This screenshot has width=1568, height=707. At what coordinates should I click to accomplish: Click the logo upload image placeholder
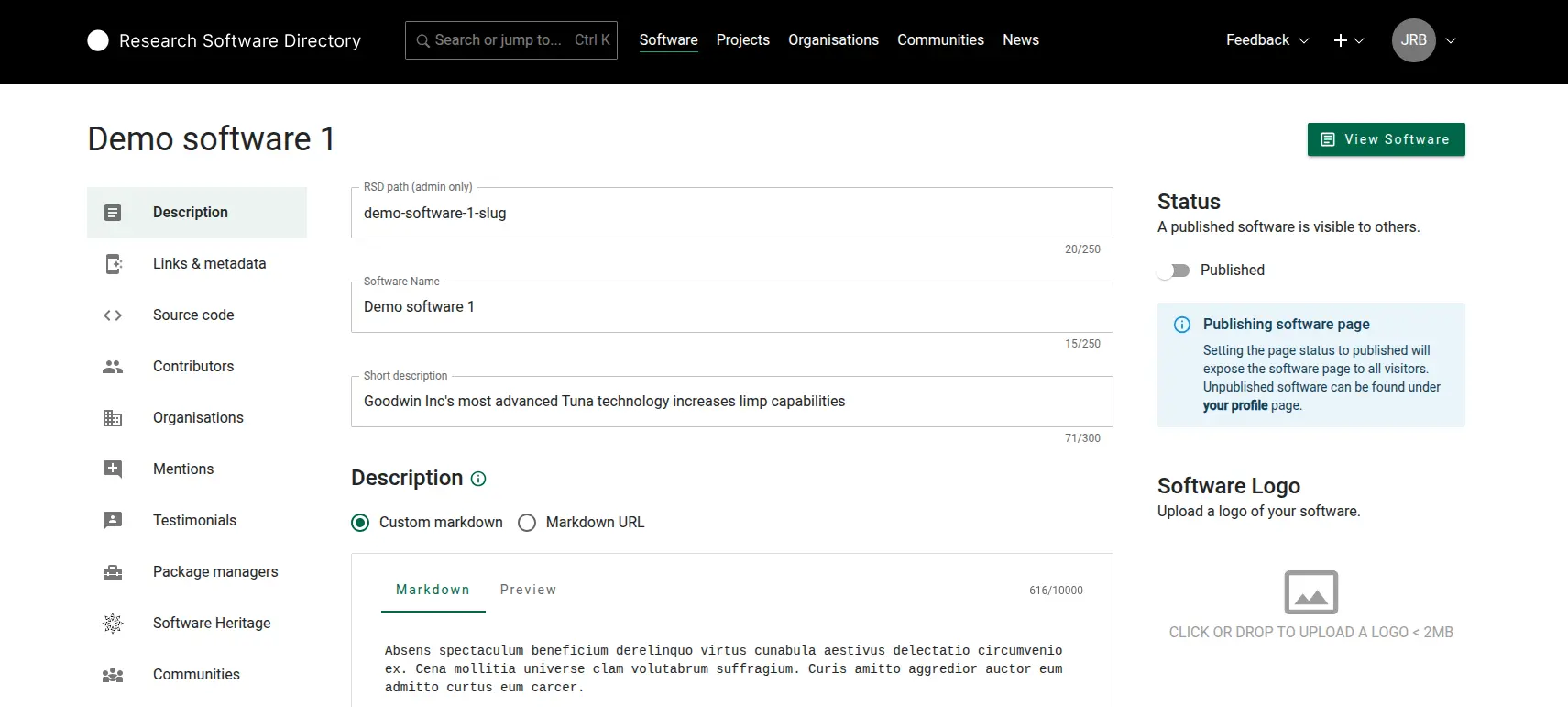[1310, 593]
